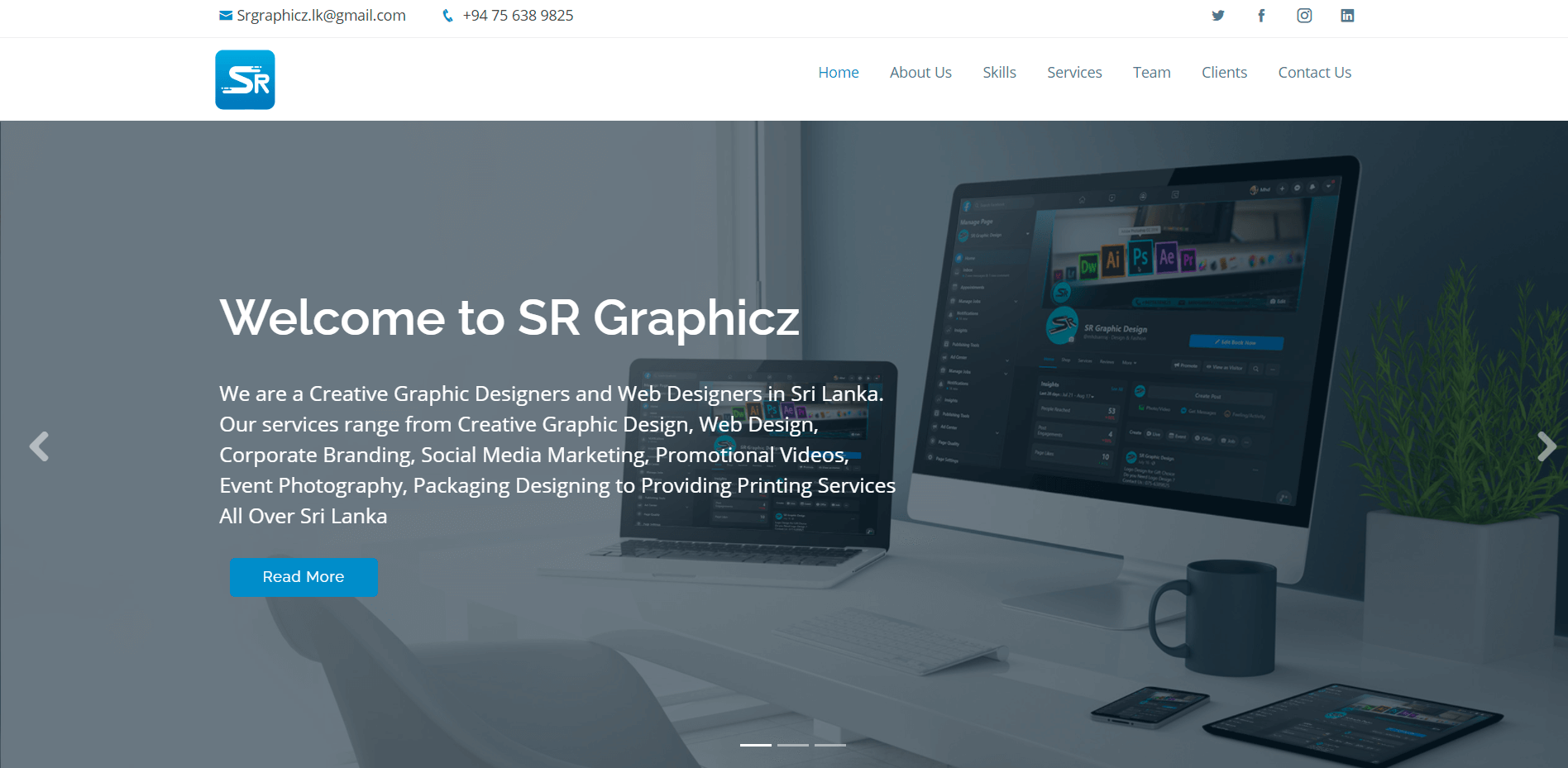The height and width of the screenshot is (768, 1568).
Task: View the Team section
Action: coord(1151,73)
